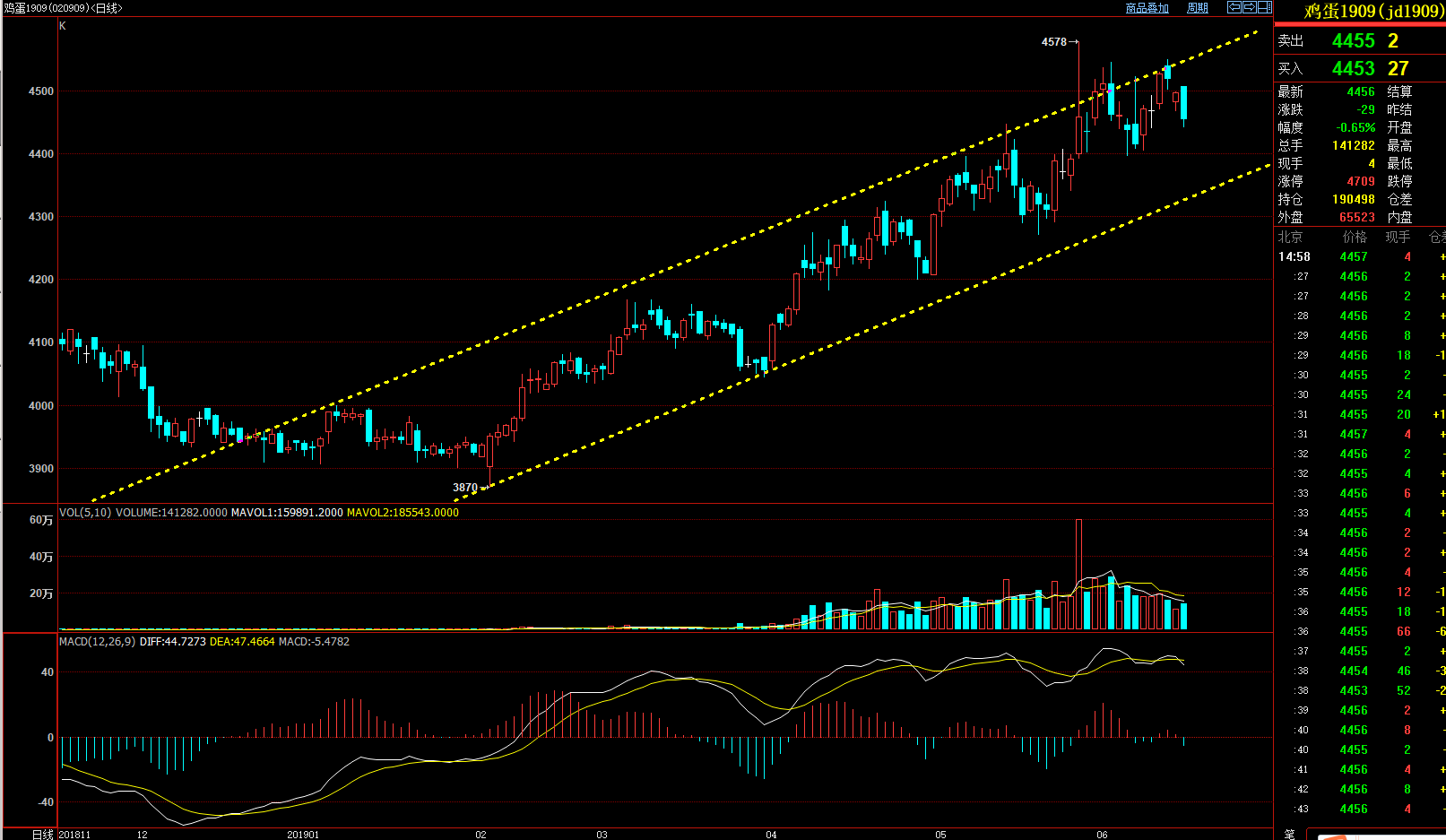Toggle the side panel layout icon
Screen dimensions: 1446x840
click(1264, 7)
